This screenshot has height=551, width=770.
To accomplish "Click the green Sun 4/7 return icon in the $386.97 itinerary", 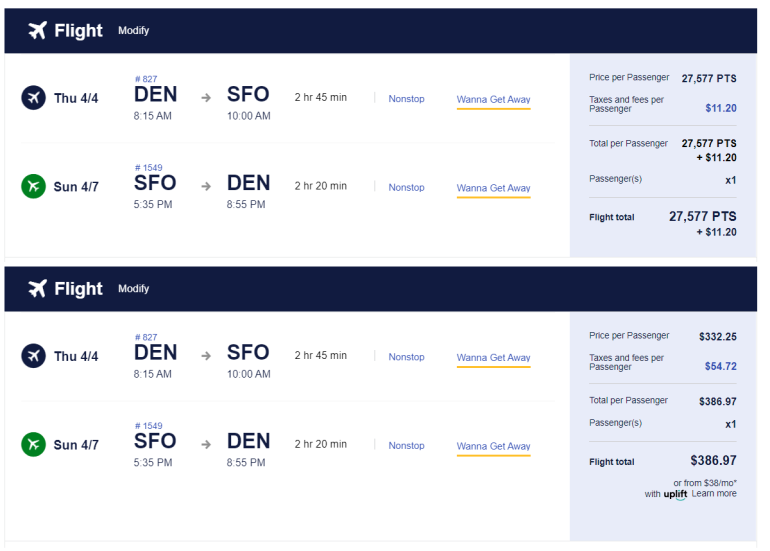I will coord(34,445).
